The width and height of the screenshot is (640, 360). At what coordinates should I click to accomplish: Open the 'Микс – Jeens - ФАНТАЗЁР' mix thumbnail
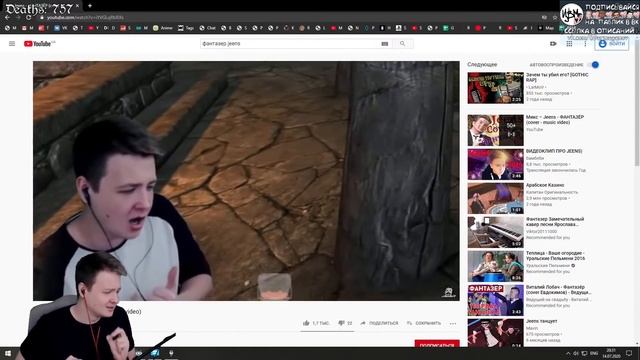point(495,130)
